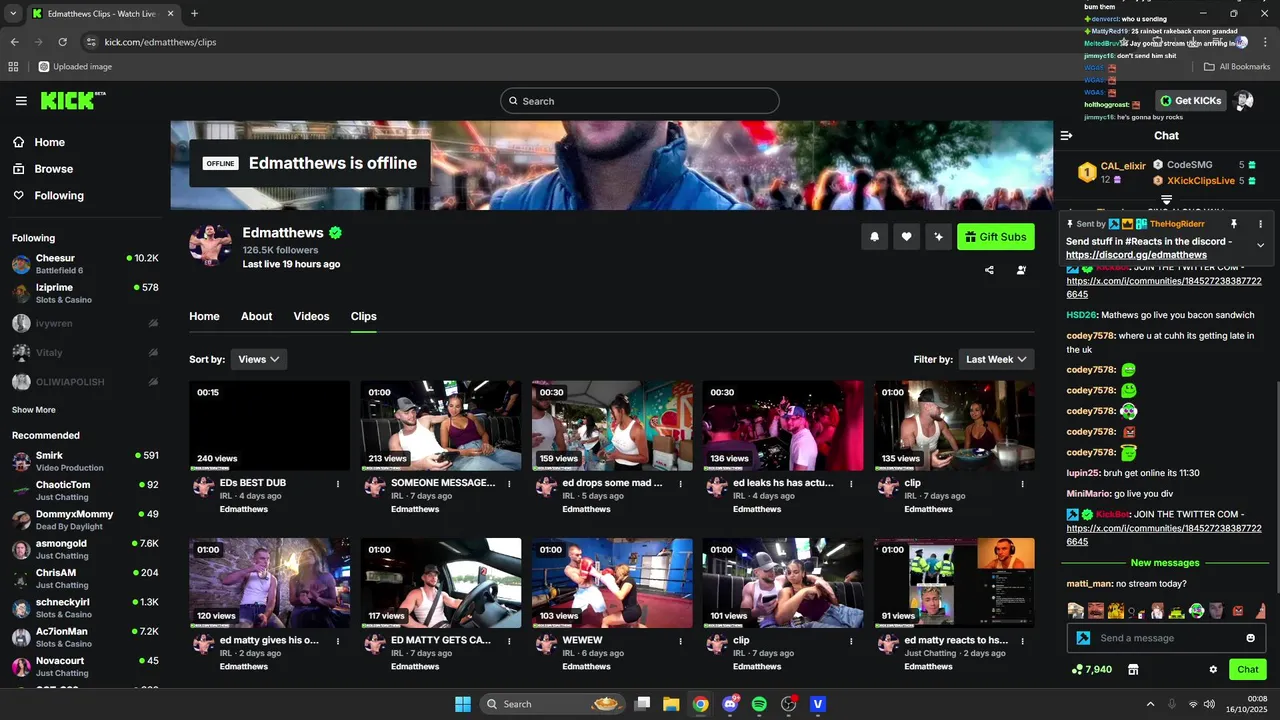Open options menu for EDs BEST DUB clip
Viewport: 1280px width, 720px height.
click(x=338, y=484)
